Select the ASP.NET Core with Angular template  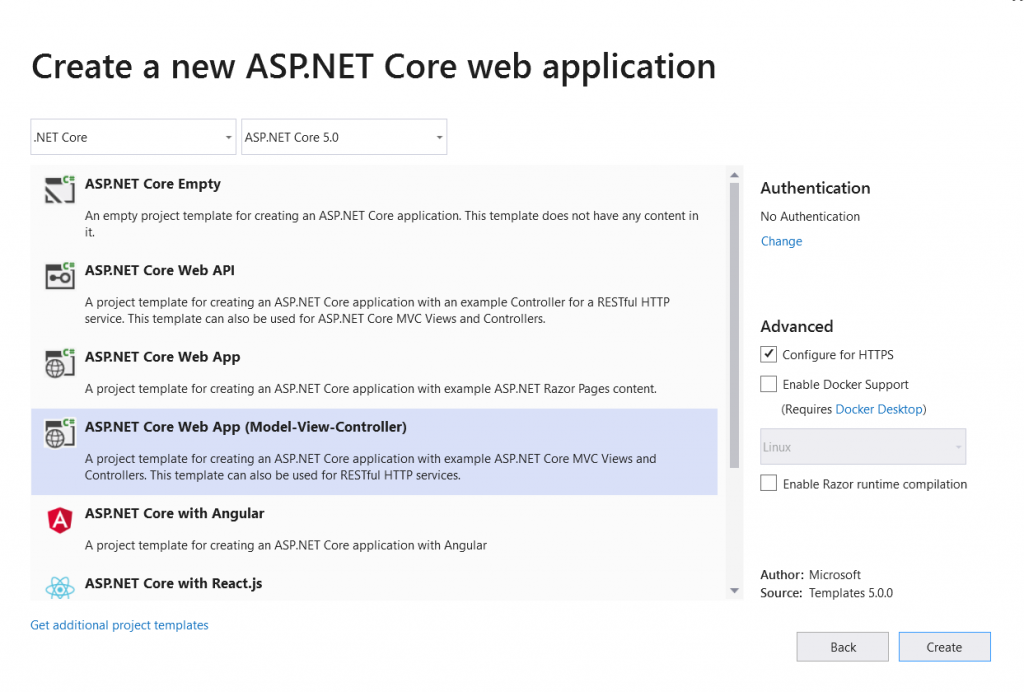tap(300, 521)
